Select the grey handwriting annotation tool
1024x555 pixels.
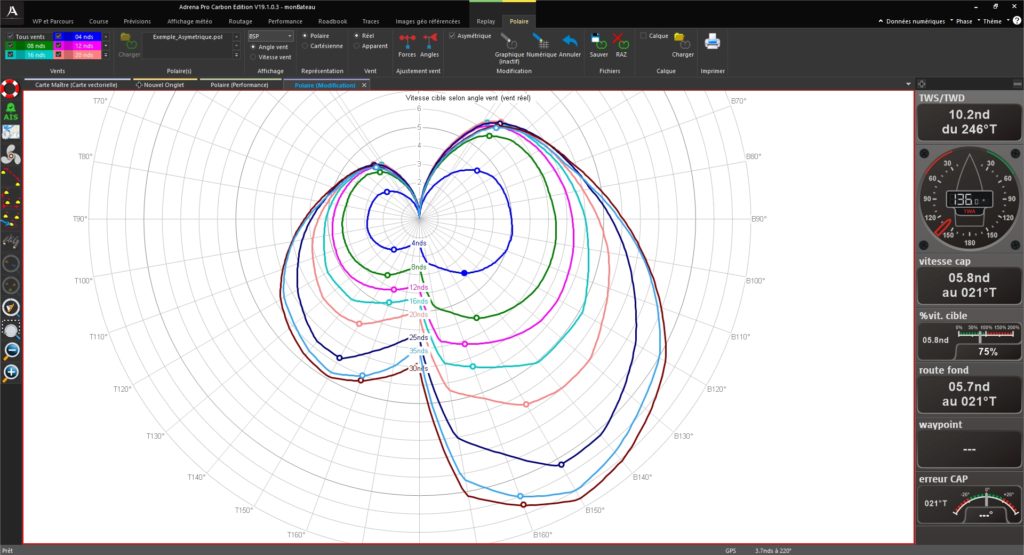coord(10,242)
